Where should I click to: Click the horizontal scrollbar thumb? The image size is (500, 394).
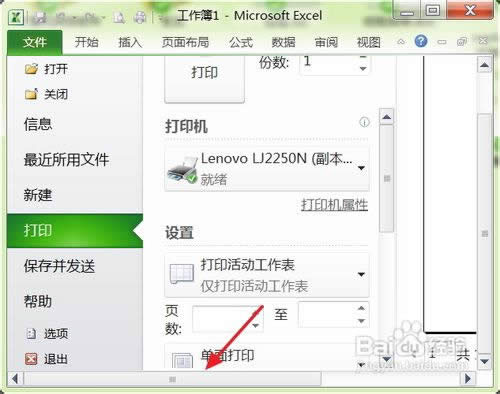(173, 379)
